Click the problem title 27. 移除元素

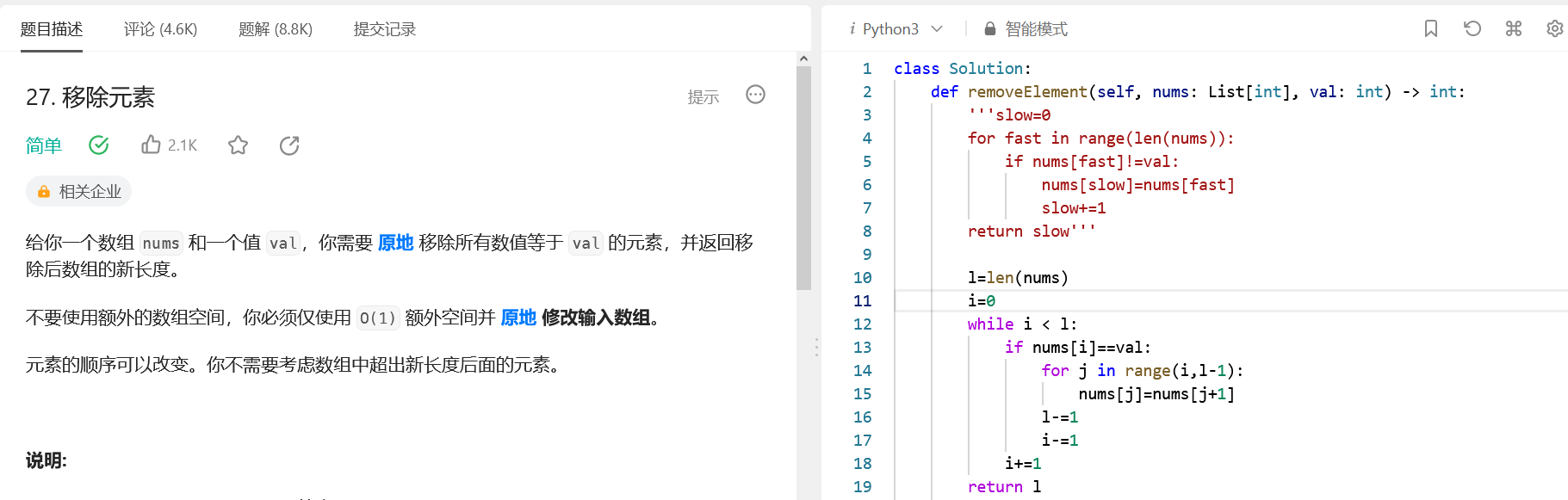point(90,97)
